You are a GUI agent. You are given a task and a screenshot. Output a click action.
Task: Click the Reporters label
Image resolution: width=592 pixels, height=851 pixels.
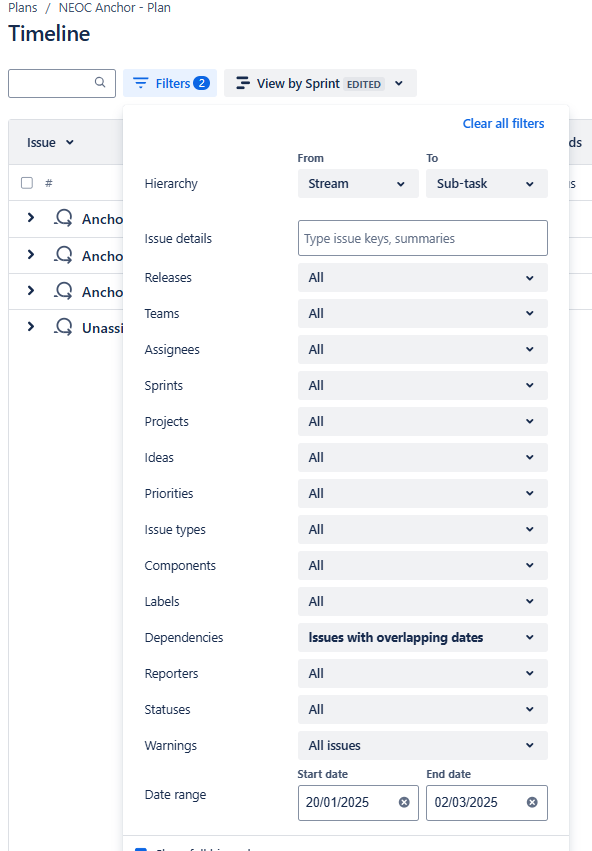pos(171,674)
